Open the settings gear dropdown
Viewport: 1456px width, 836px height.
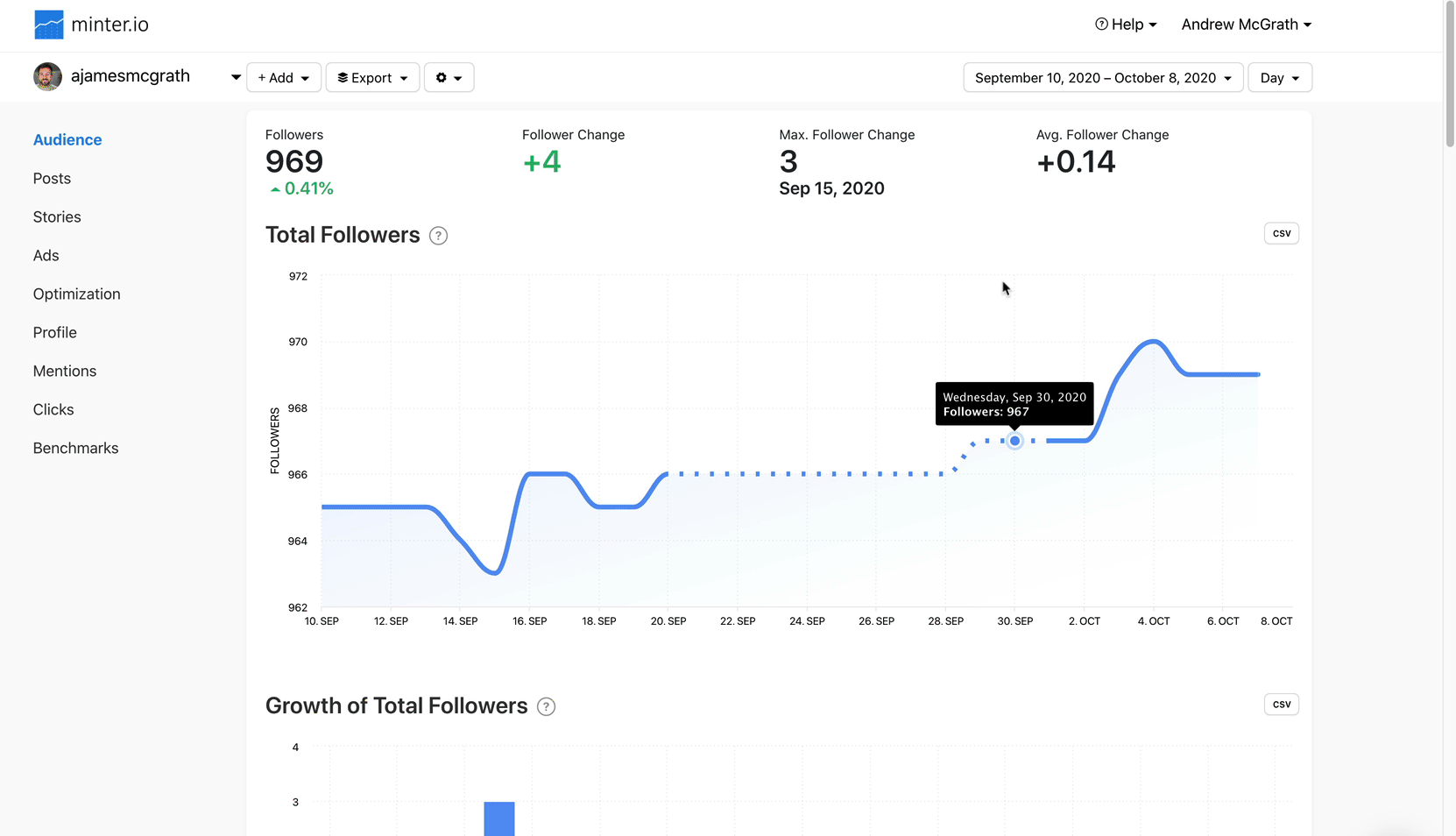click(449, 78)
